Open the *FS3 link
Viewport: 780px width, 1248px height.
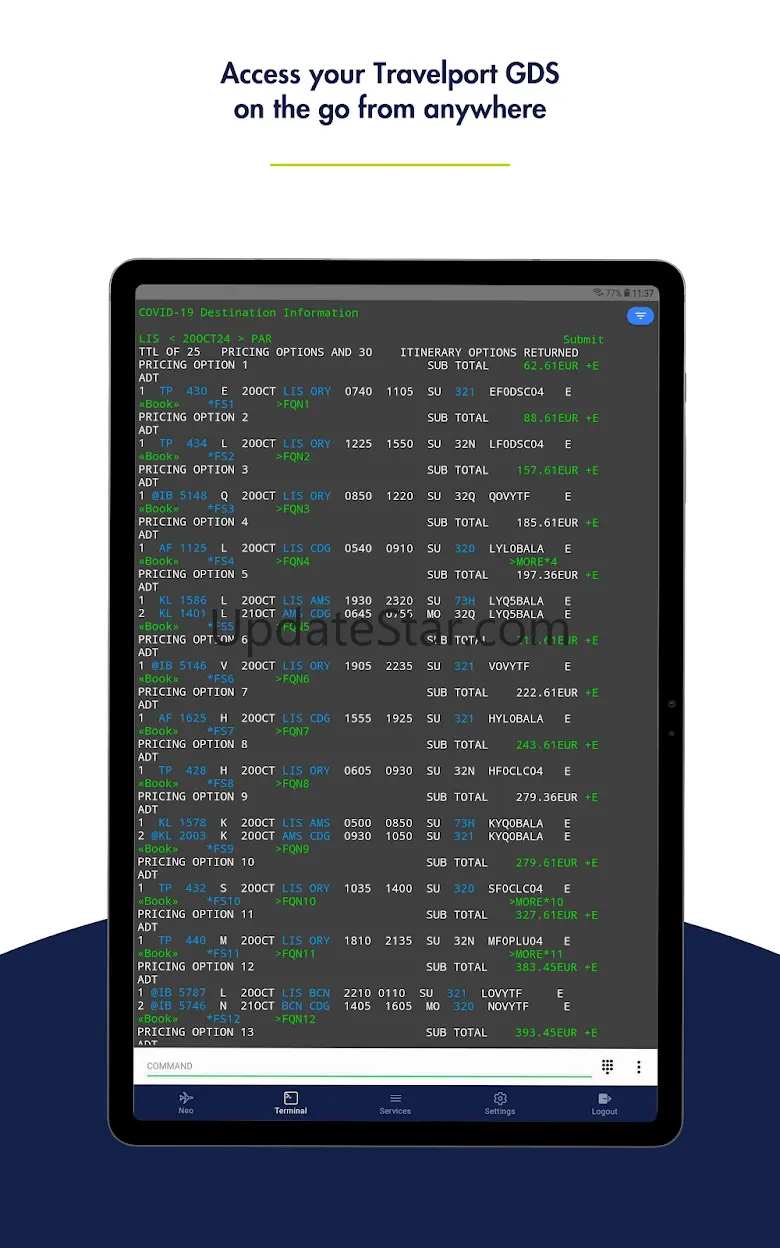point(220,509)
